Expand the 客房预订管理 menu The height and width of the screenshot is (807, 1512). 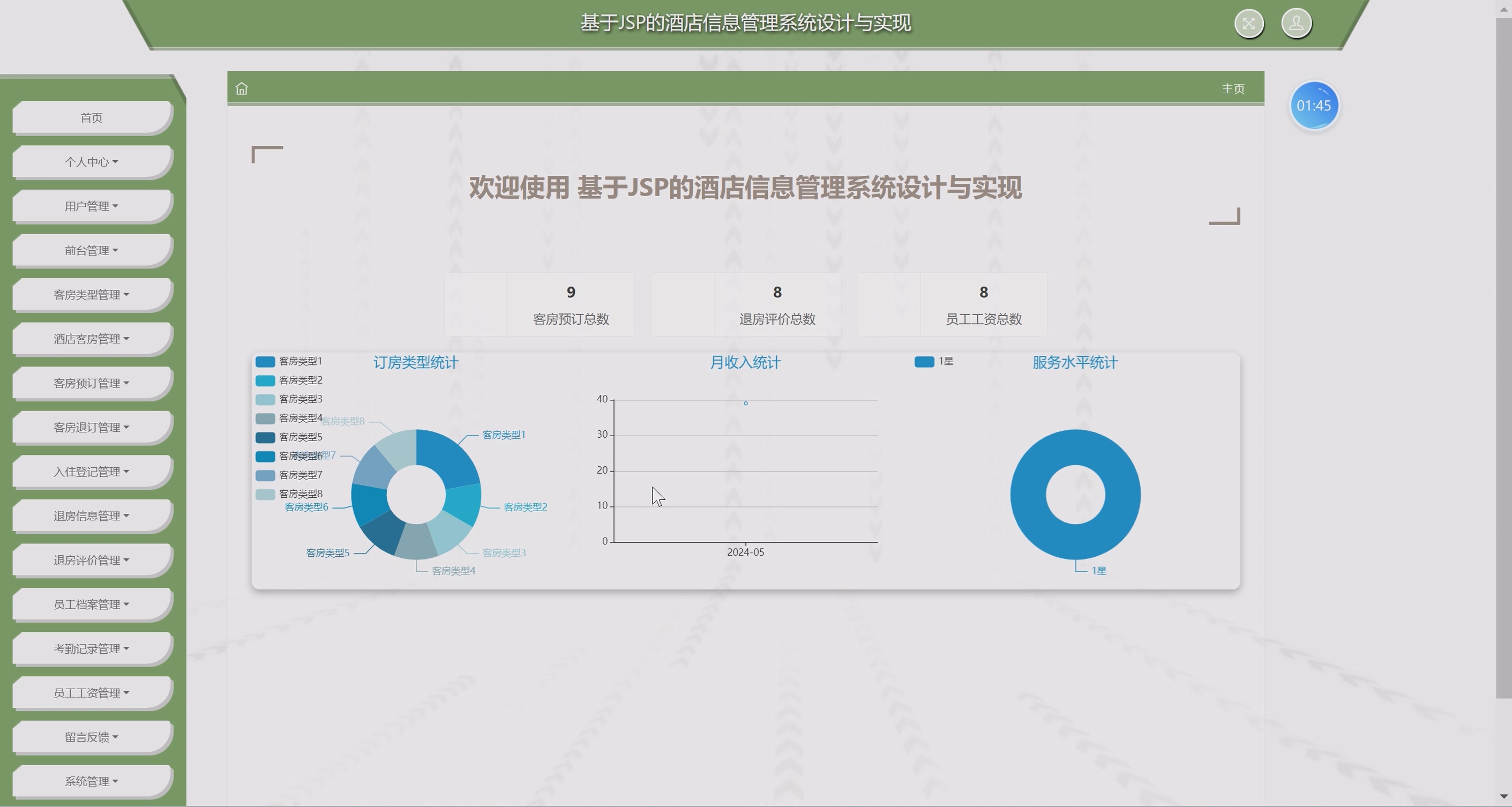(92, 383)
